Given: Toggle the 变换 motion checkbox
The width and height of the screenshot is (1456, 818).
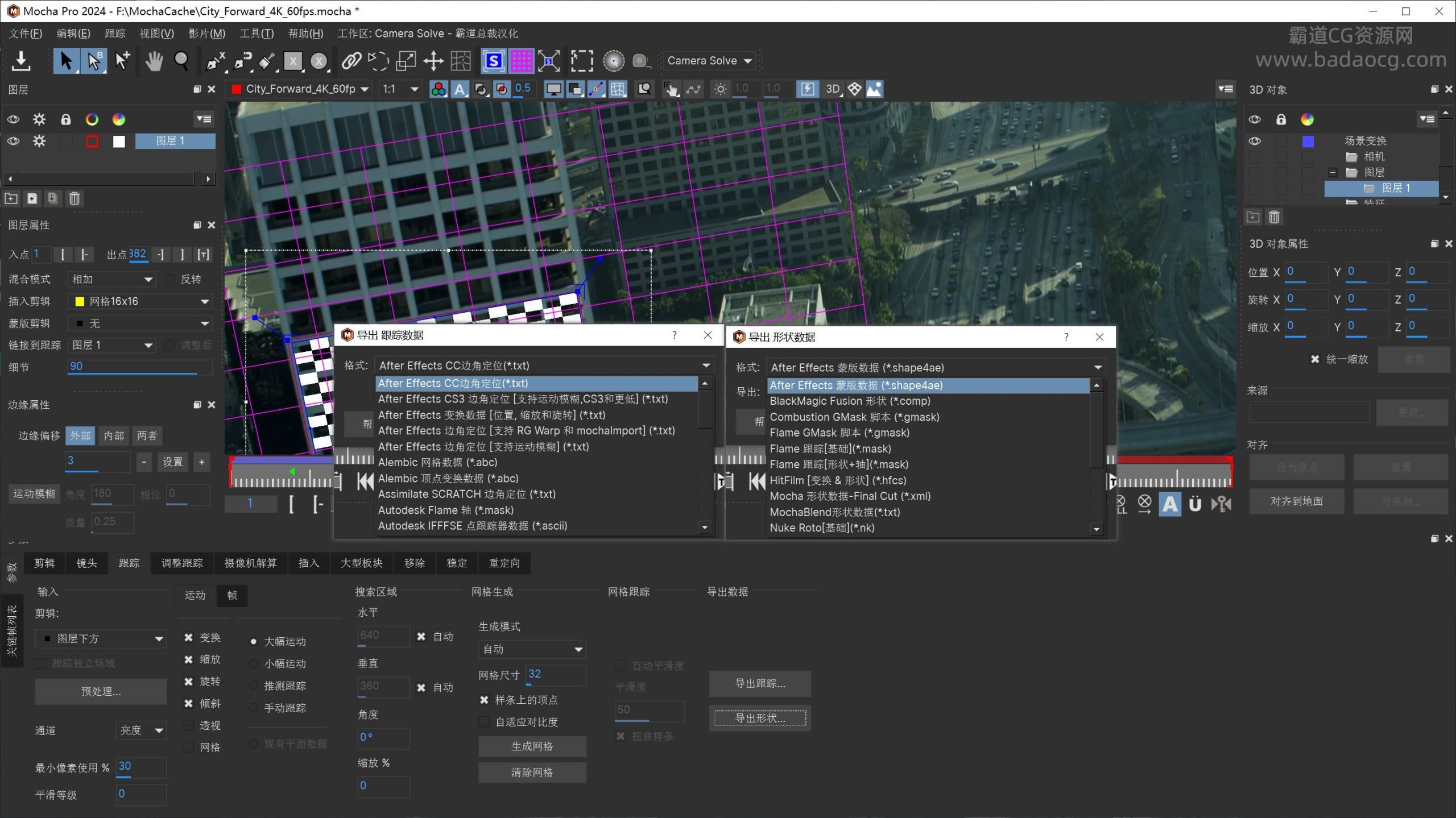Looking at the screenshot, I should (188, 638).
